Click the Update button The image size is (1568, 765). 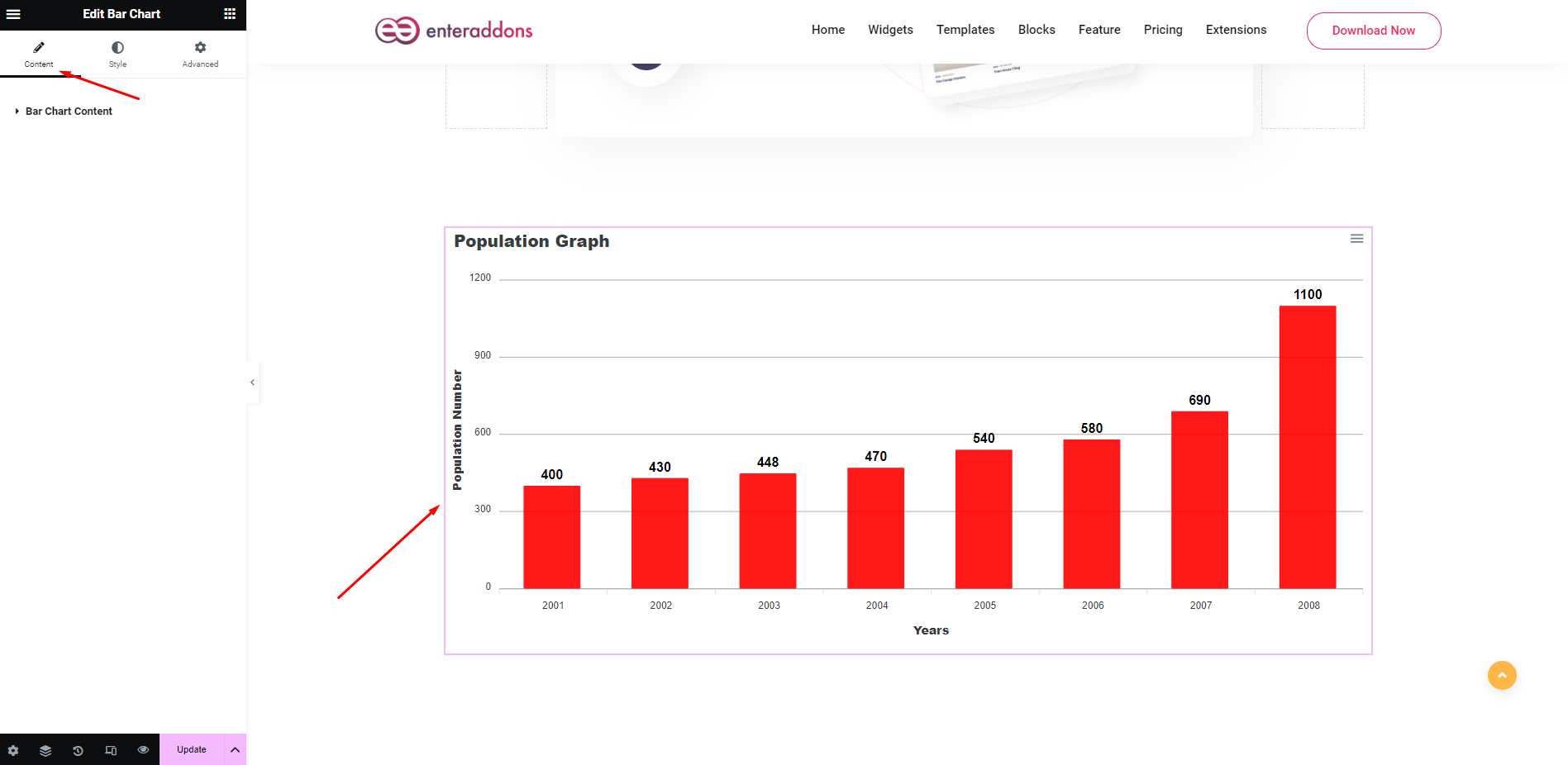pyautogui.click(x=191, y=749)
